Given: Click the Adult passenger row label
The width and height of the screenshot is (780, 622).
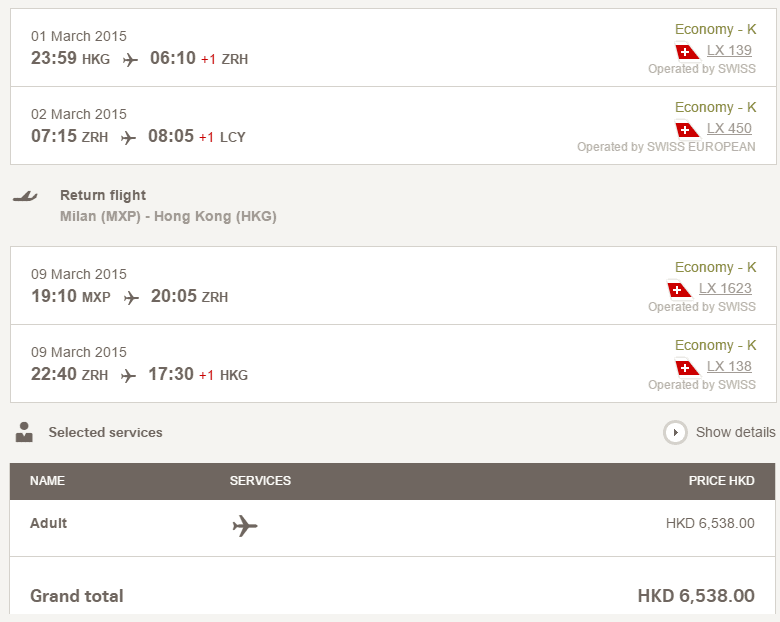Looking at the screenshot, I should point(49,523).
